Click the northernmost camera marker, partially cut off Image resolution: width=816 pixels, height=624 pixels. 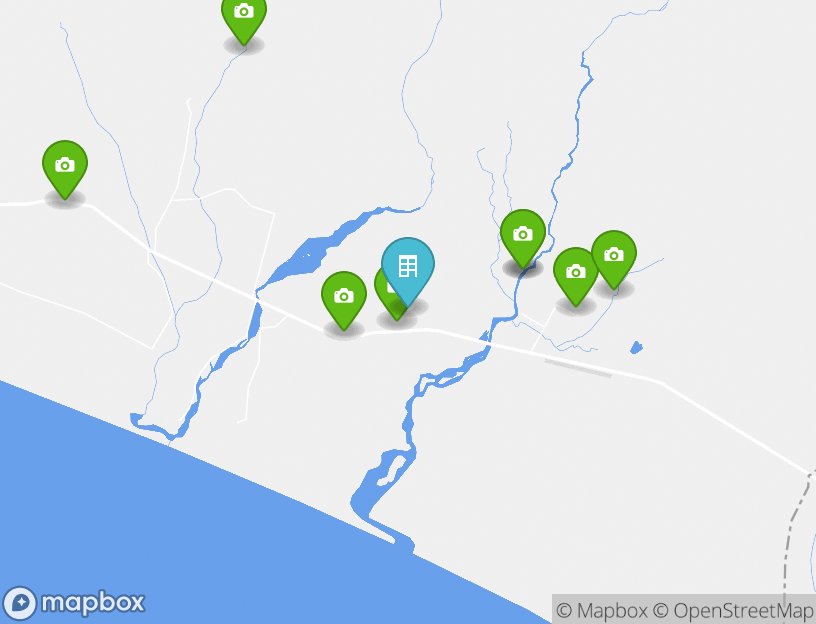(x=244, y=16)
